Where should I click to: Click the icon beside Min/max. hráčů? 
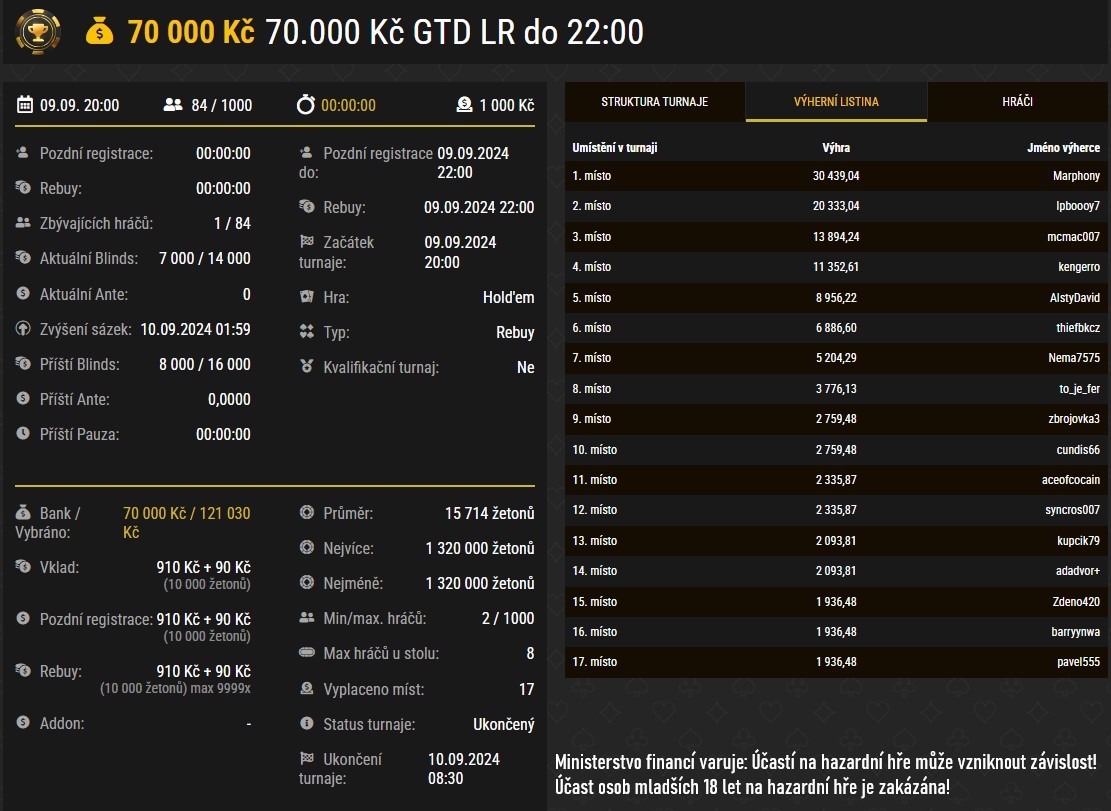pos(307,618)
